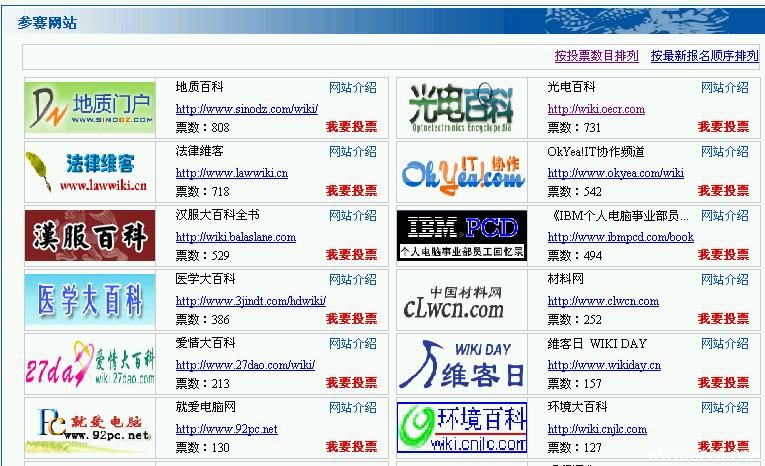Open http://www.ibmpcd.com/book link
Image resolution: width=765 pixels, height=466 pixels.
click(621, 237)
